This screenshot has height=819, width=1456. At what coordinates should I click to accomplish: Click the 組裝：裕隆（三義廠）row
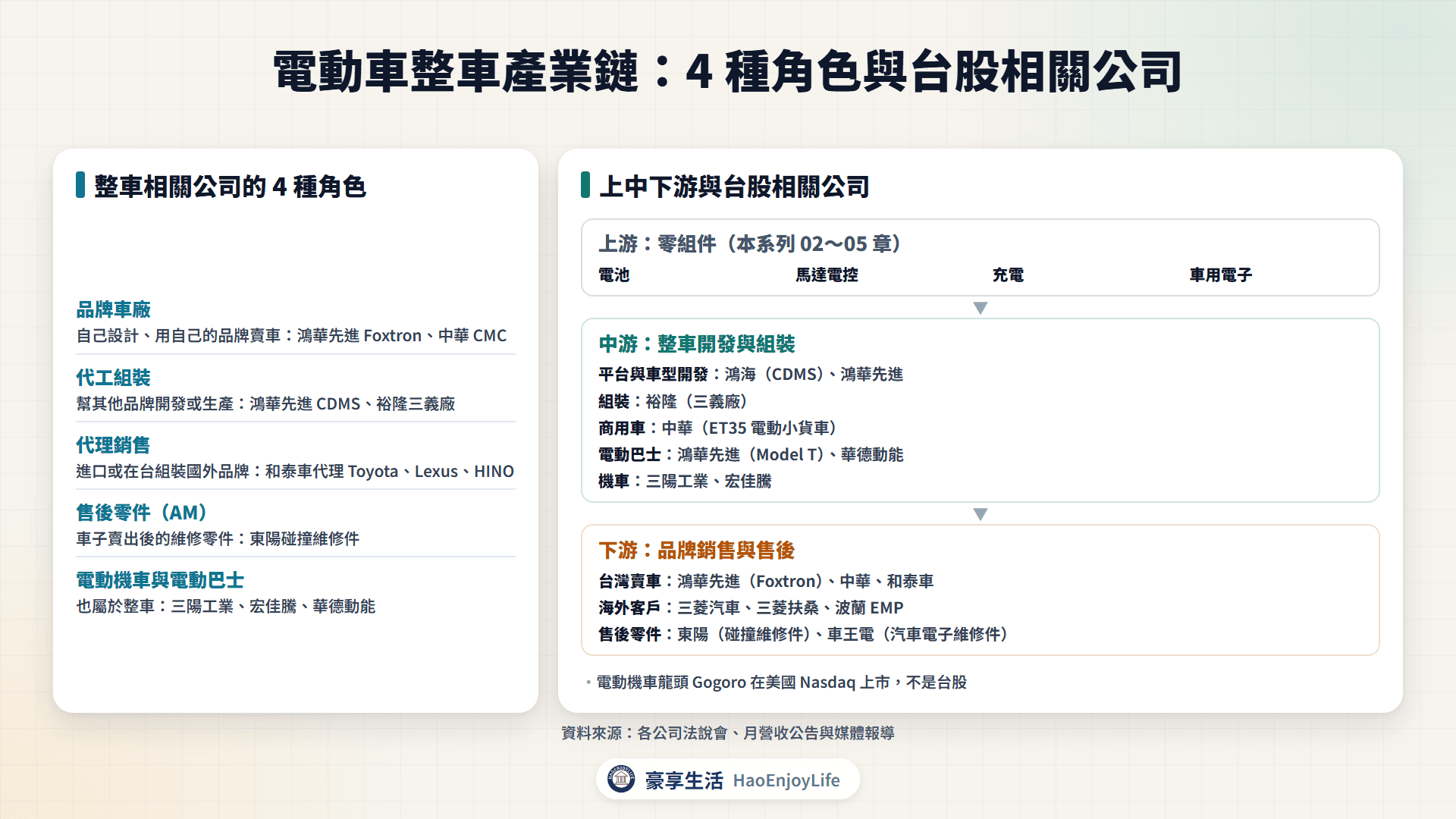click(673, 401)
